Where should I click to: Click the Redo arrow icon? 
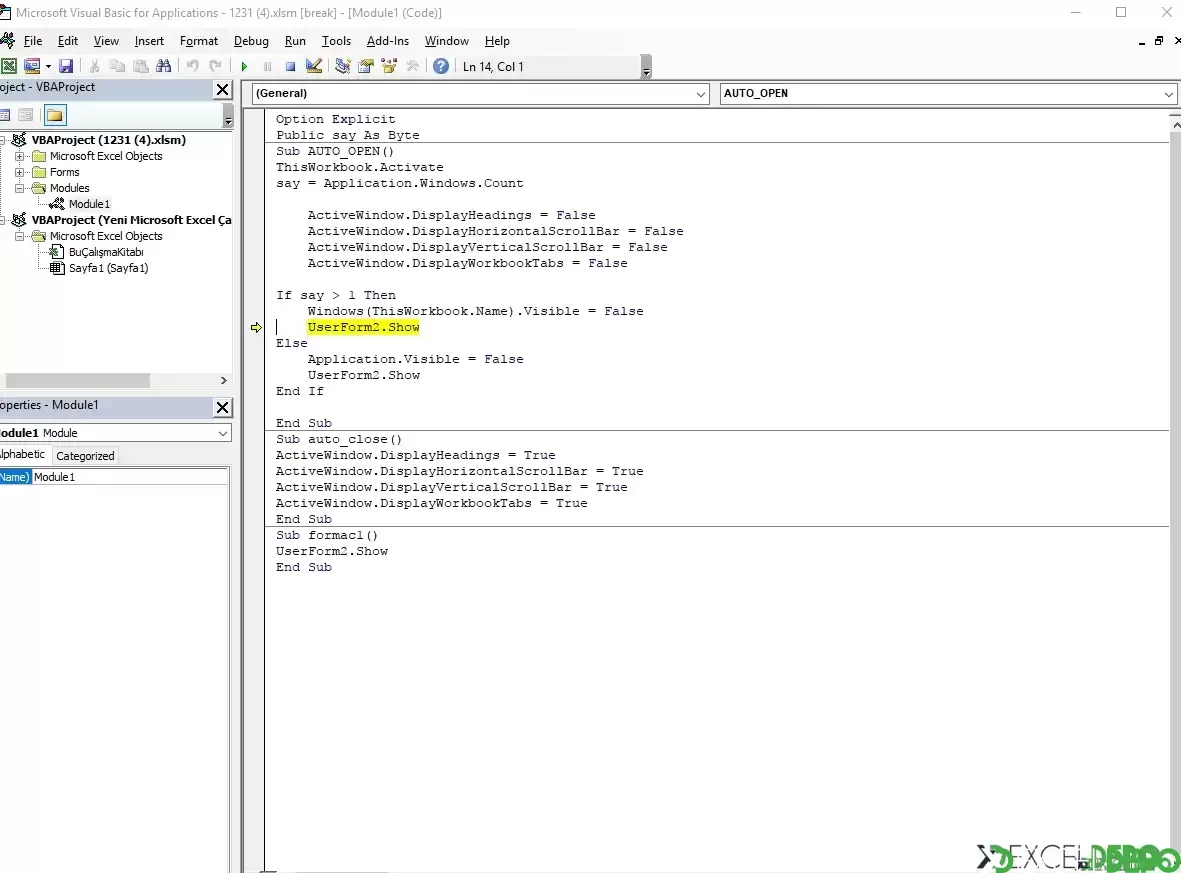[215, 66]
